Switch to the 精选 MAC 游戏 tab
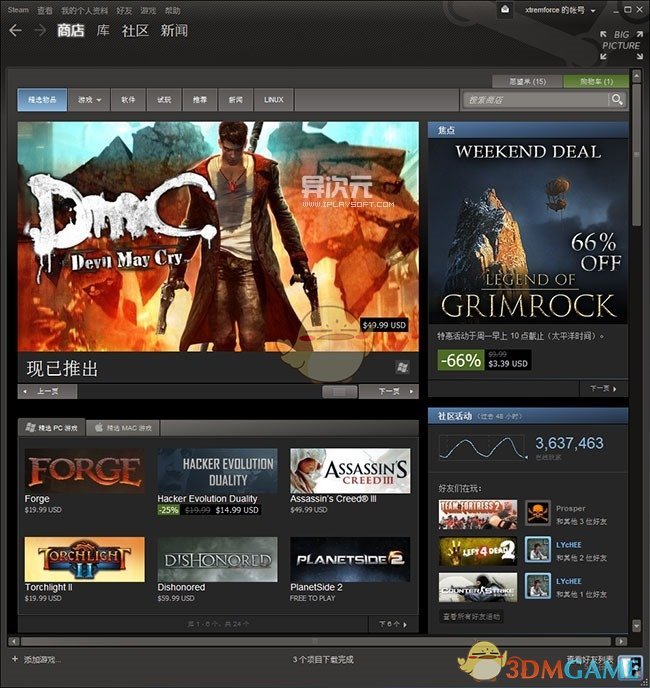This screenshot has height=688, width=650. 125,428
